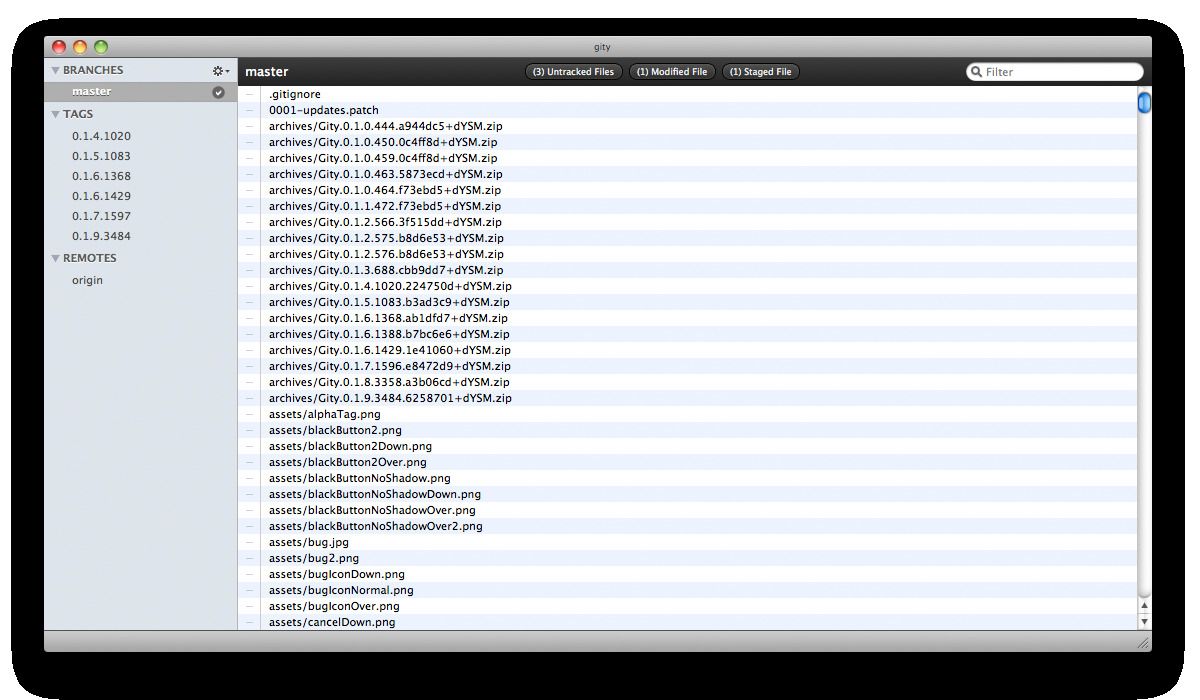This screenshot has width=1200, height=700.
Task: Click the minus icon beside 0001-updates.patch
Action: point(249,110)
